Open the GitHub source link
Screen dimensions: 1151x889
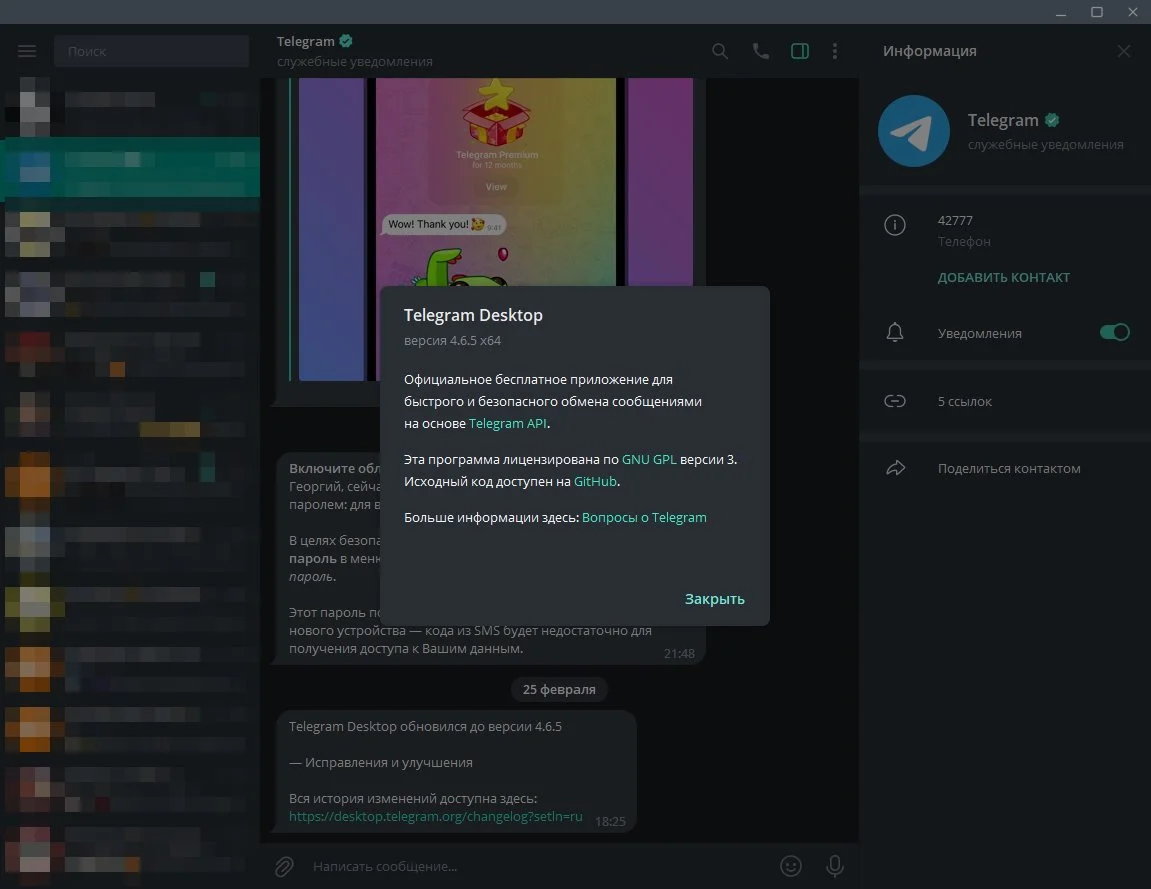coord(595,482)
